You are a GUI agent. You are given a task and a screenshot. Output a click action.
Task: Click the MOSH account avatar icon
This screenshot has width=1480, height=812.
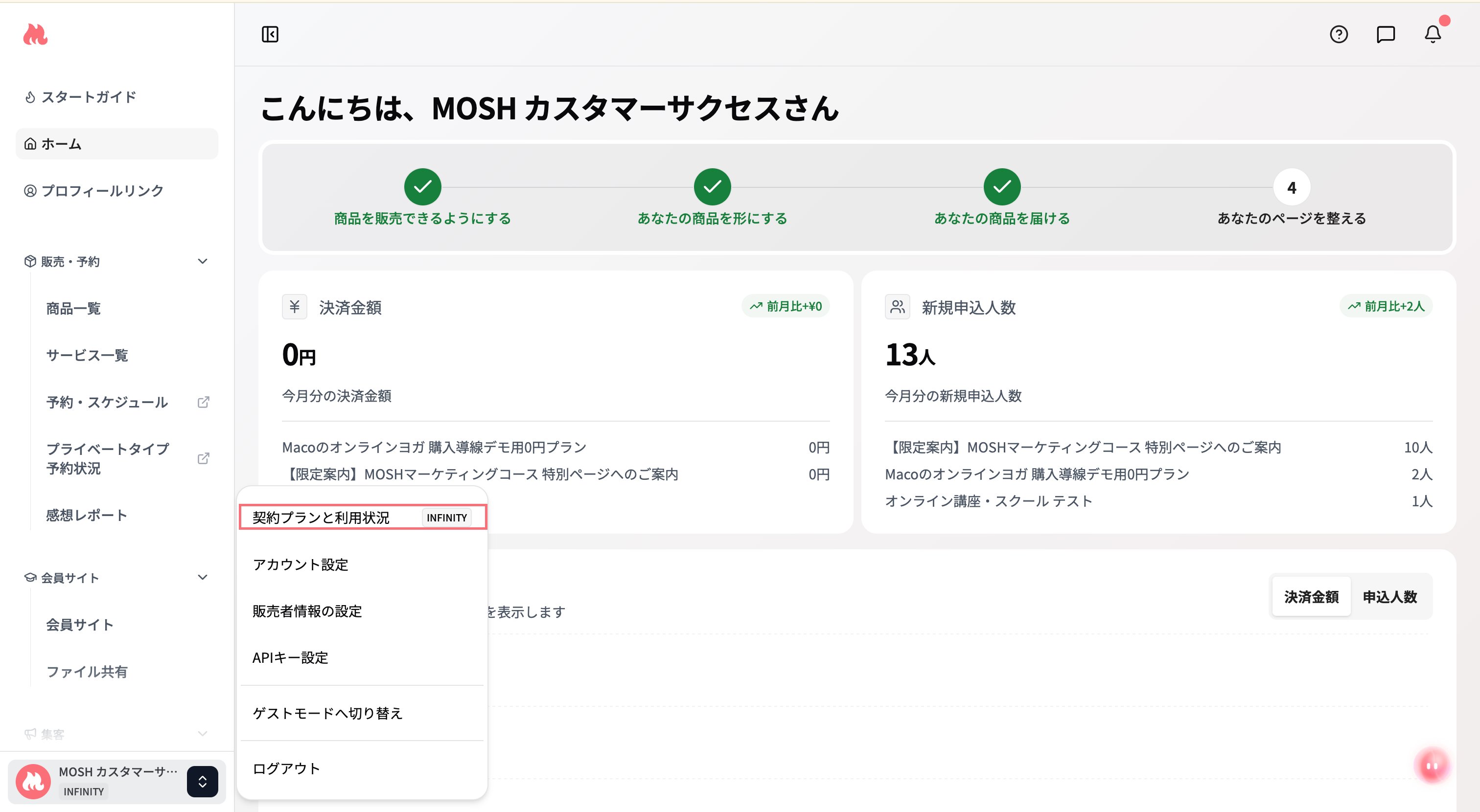33,782
